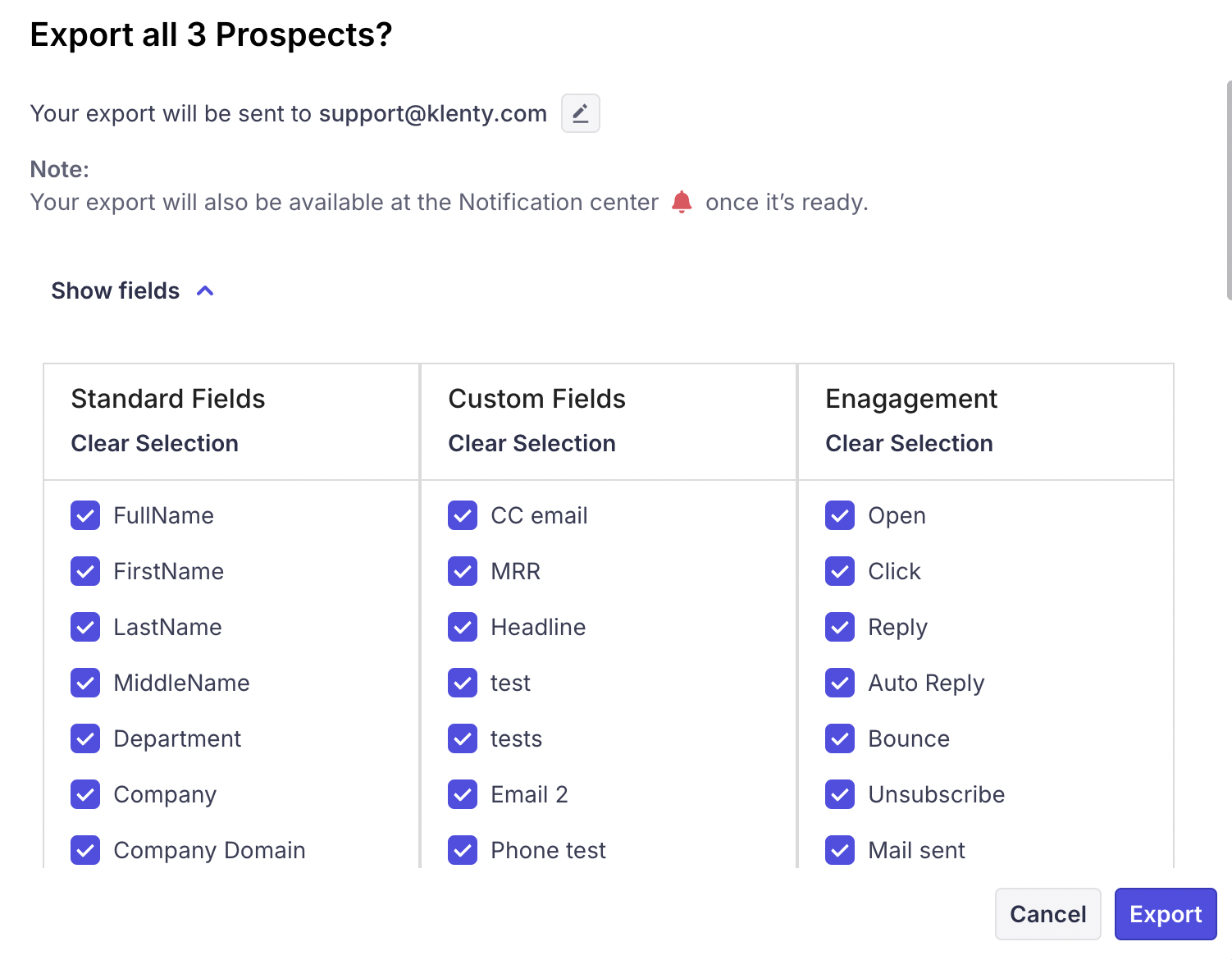Clear Selection under Standard Fields

[x=154, y=443]
